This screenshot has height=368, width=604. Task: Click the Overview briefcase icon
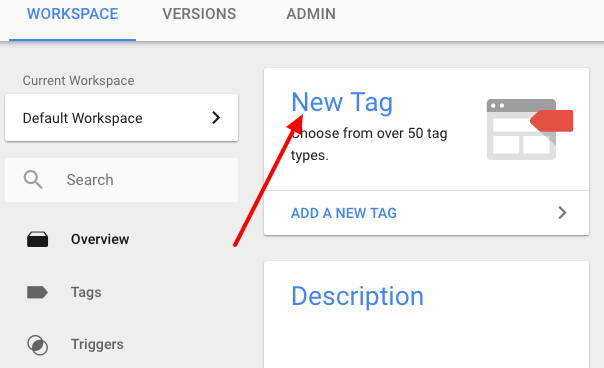point(37,239)
